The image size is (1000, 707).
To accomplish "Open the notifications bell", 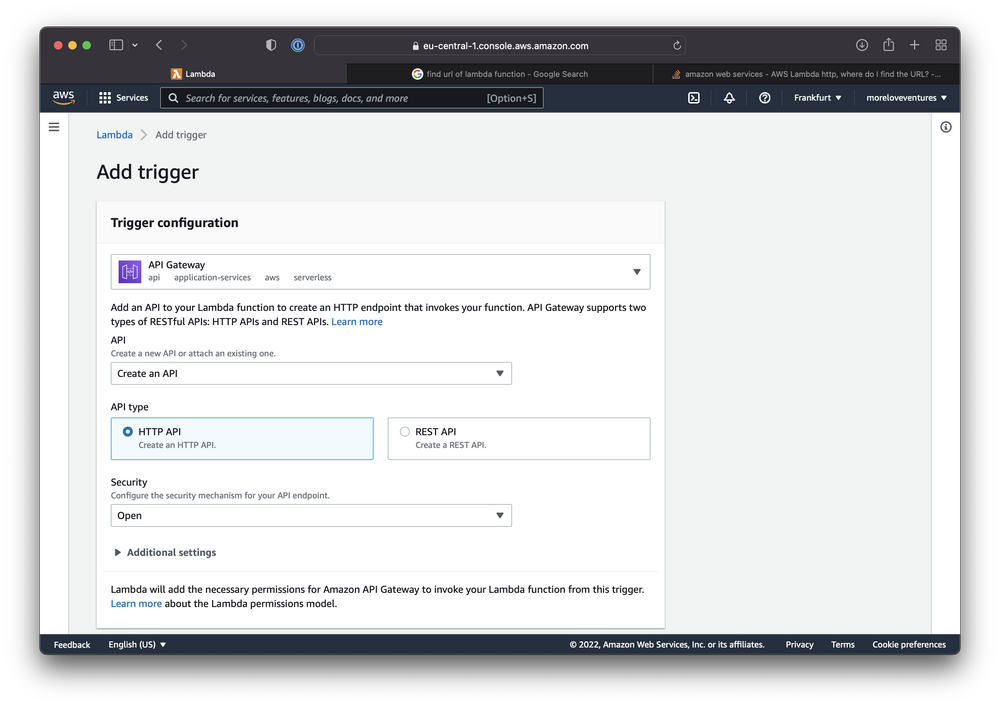I will pyautogui.click(x=728, y=97).
